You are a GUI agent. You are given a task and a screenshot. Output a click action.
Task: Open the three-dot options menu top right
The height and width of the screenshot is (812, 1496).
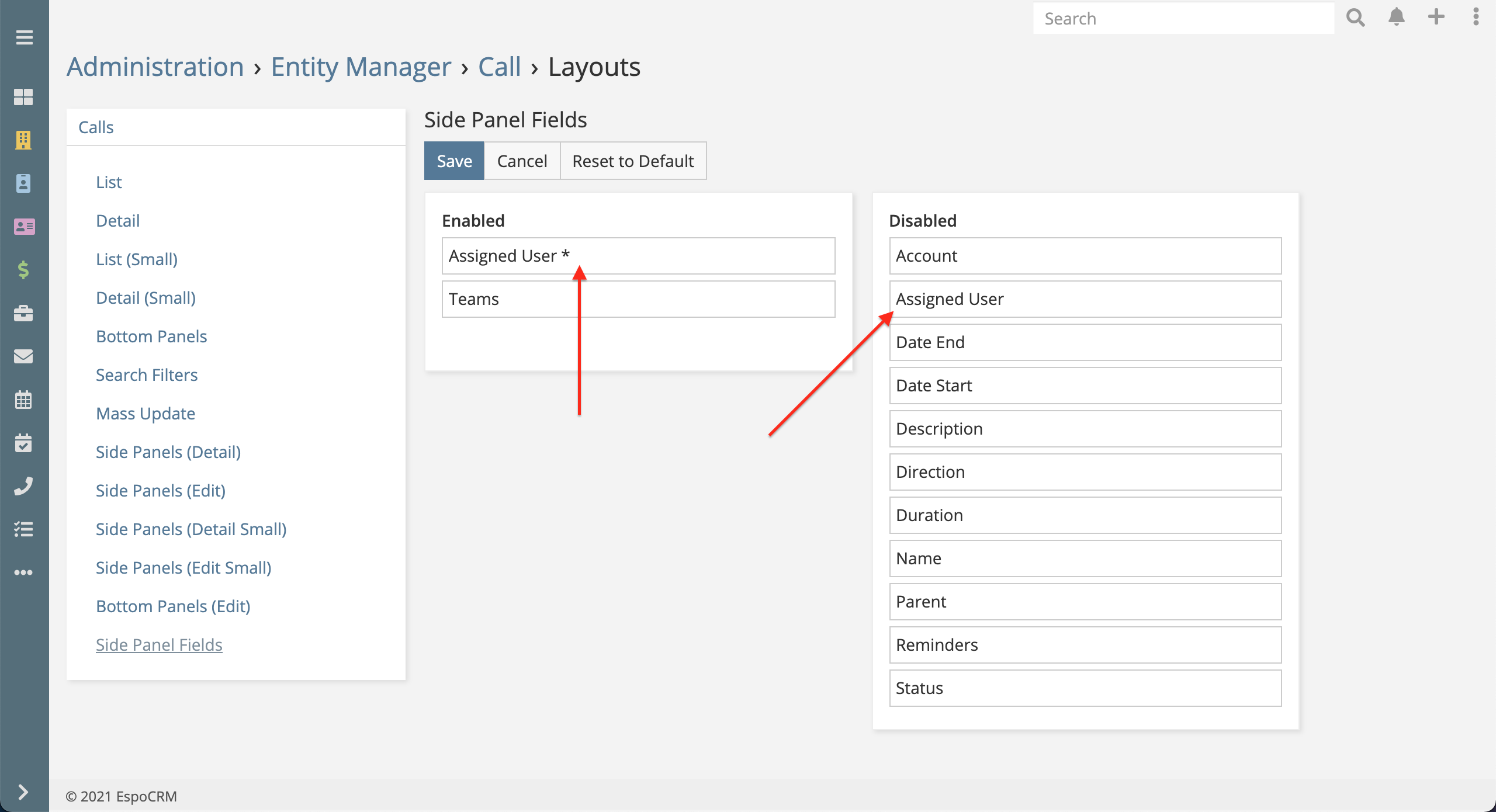[1475, 17]
